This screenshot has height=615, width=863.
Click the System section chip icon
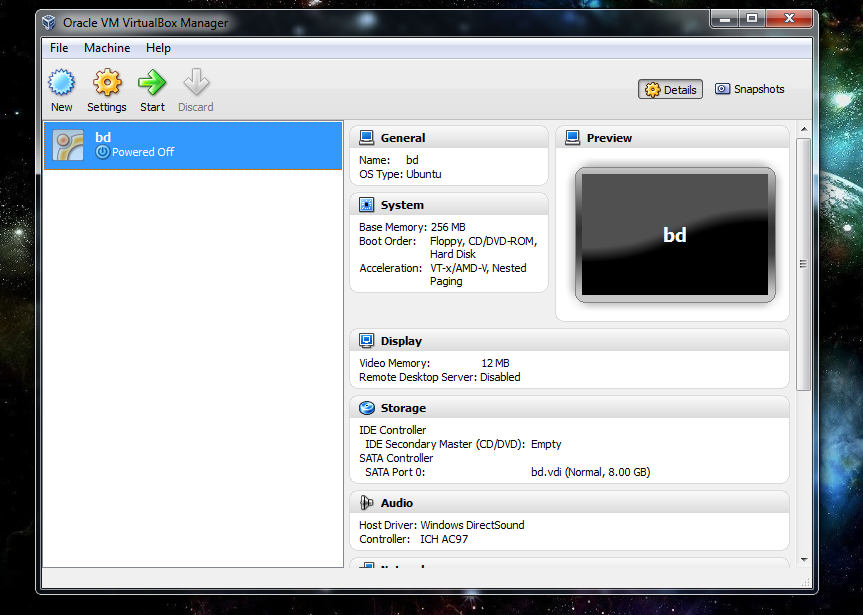[x=367, y=205]
